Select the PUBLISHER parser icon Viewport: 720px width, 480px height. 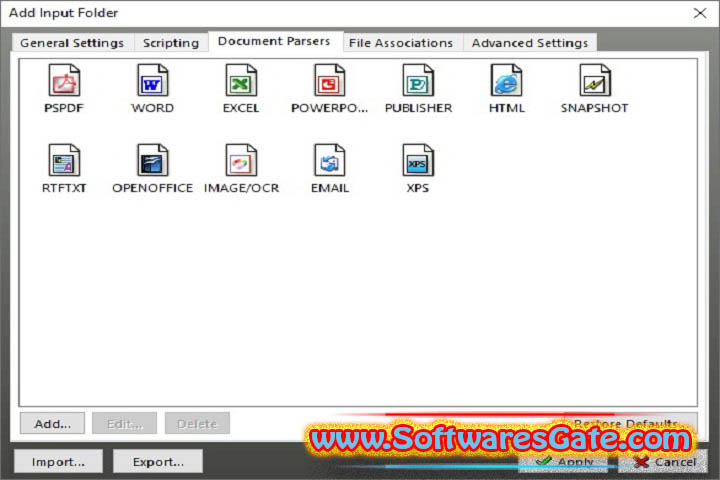tap(418, 80)
